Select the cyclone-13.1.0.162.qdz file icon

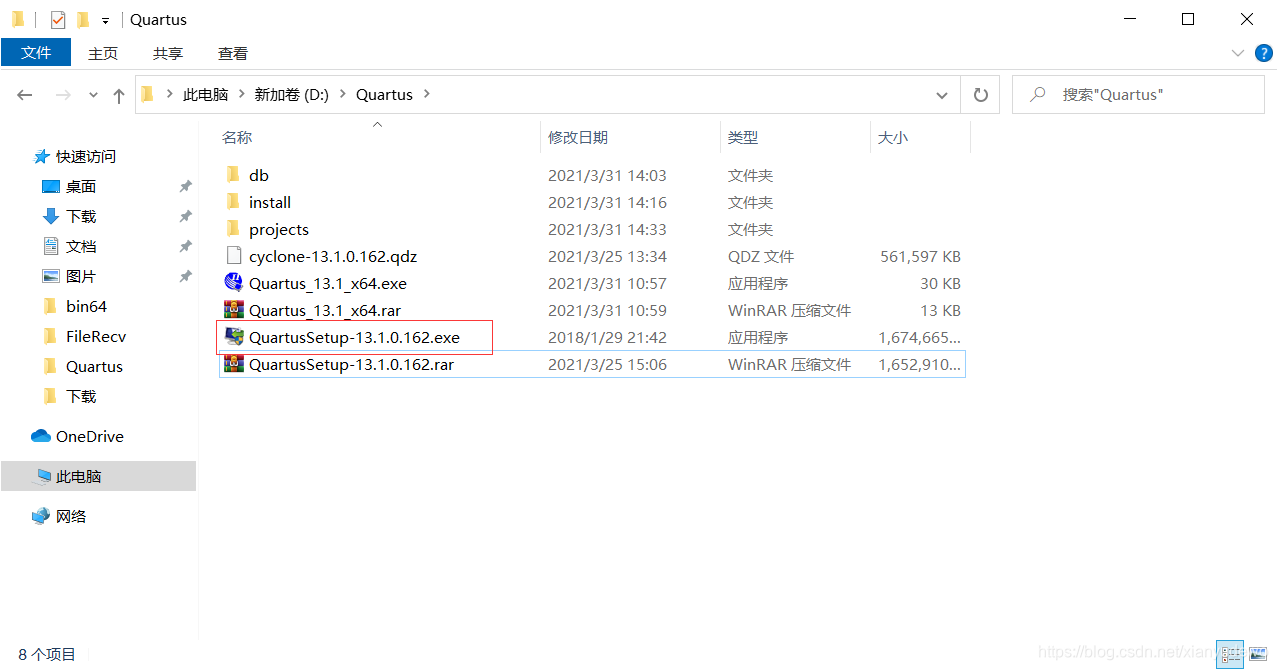click(234, 256)
